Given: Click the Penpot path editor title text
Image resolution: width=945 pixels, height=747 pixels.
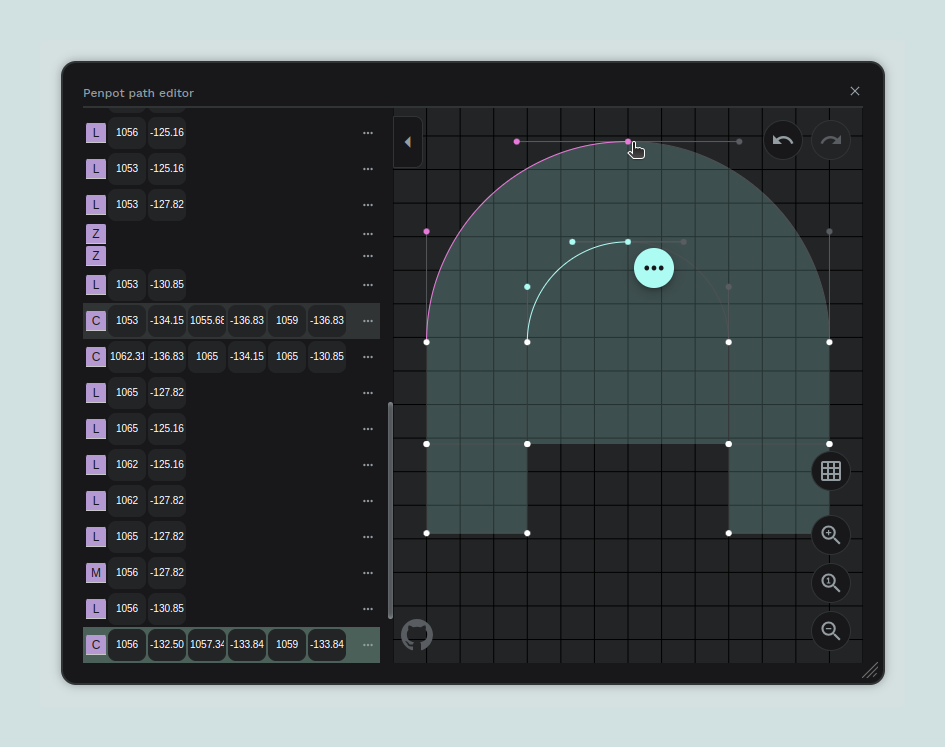Looking at the screenshot, I should [x=139, y=93].
